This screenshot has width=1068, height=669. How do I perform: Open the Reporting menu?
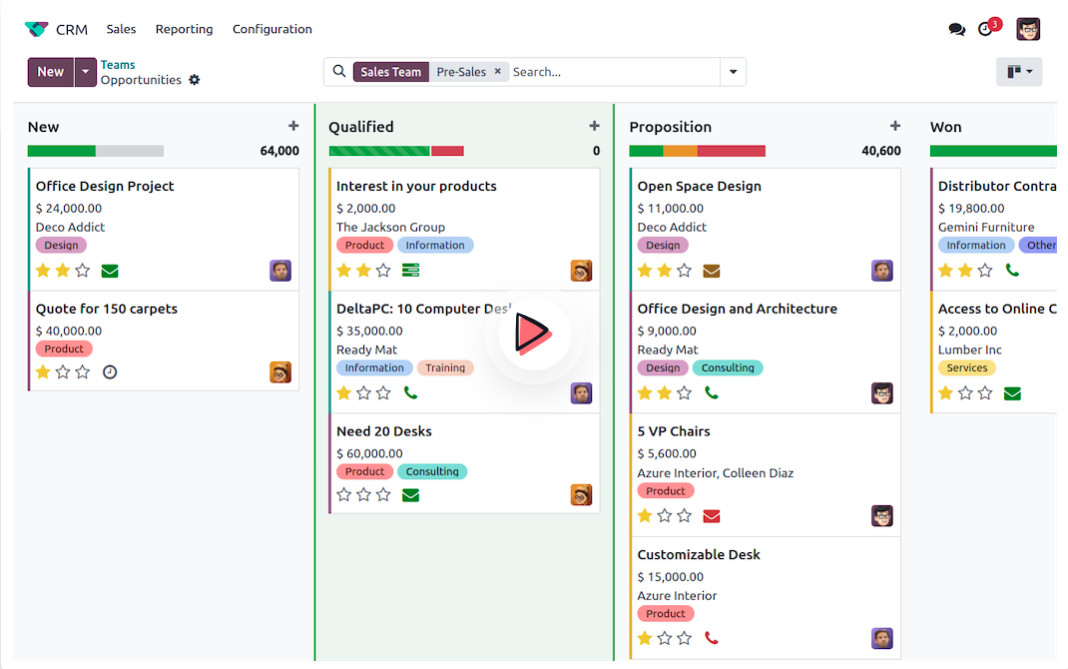[x=184, y=29]
